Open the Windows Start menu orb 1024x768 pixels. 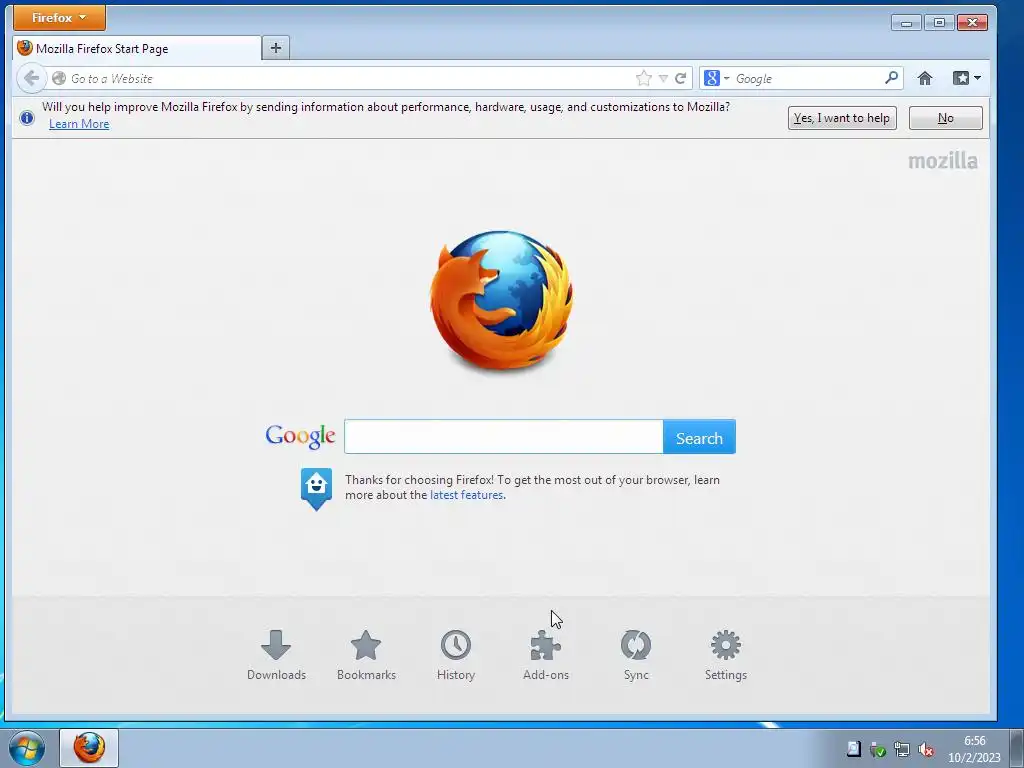click(27, 748)
